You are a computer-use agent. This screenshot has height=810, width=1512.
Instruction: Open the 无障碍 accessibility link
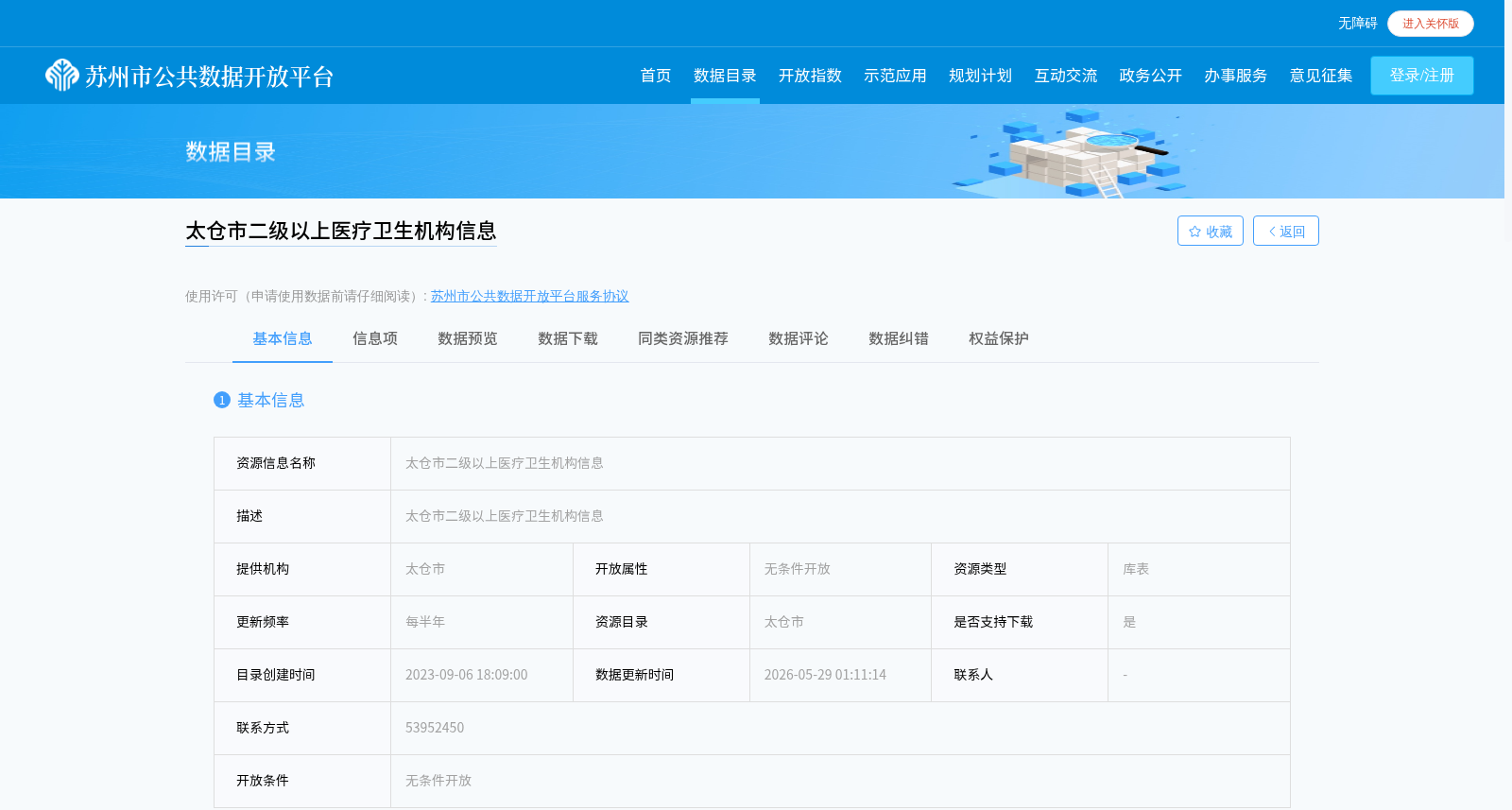tap(1357, 24)
